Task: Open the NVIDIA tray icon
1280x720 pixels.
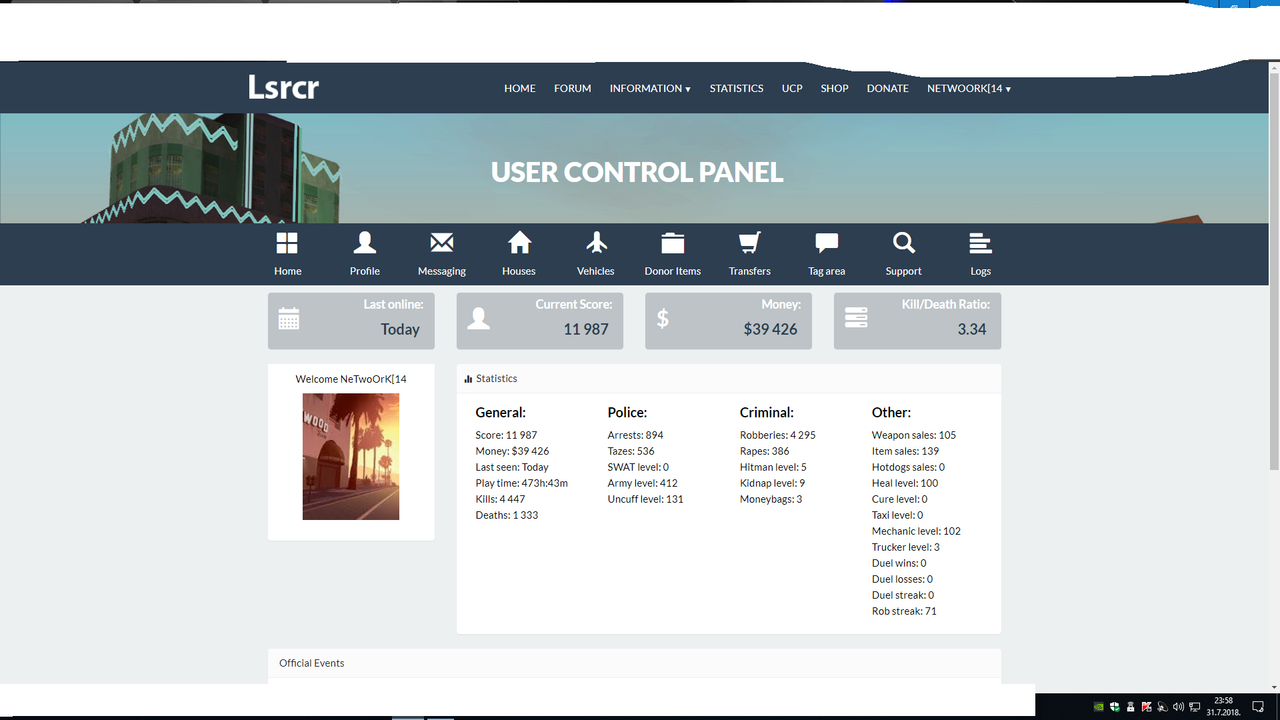Action: click(x=1099, y=707)
